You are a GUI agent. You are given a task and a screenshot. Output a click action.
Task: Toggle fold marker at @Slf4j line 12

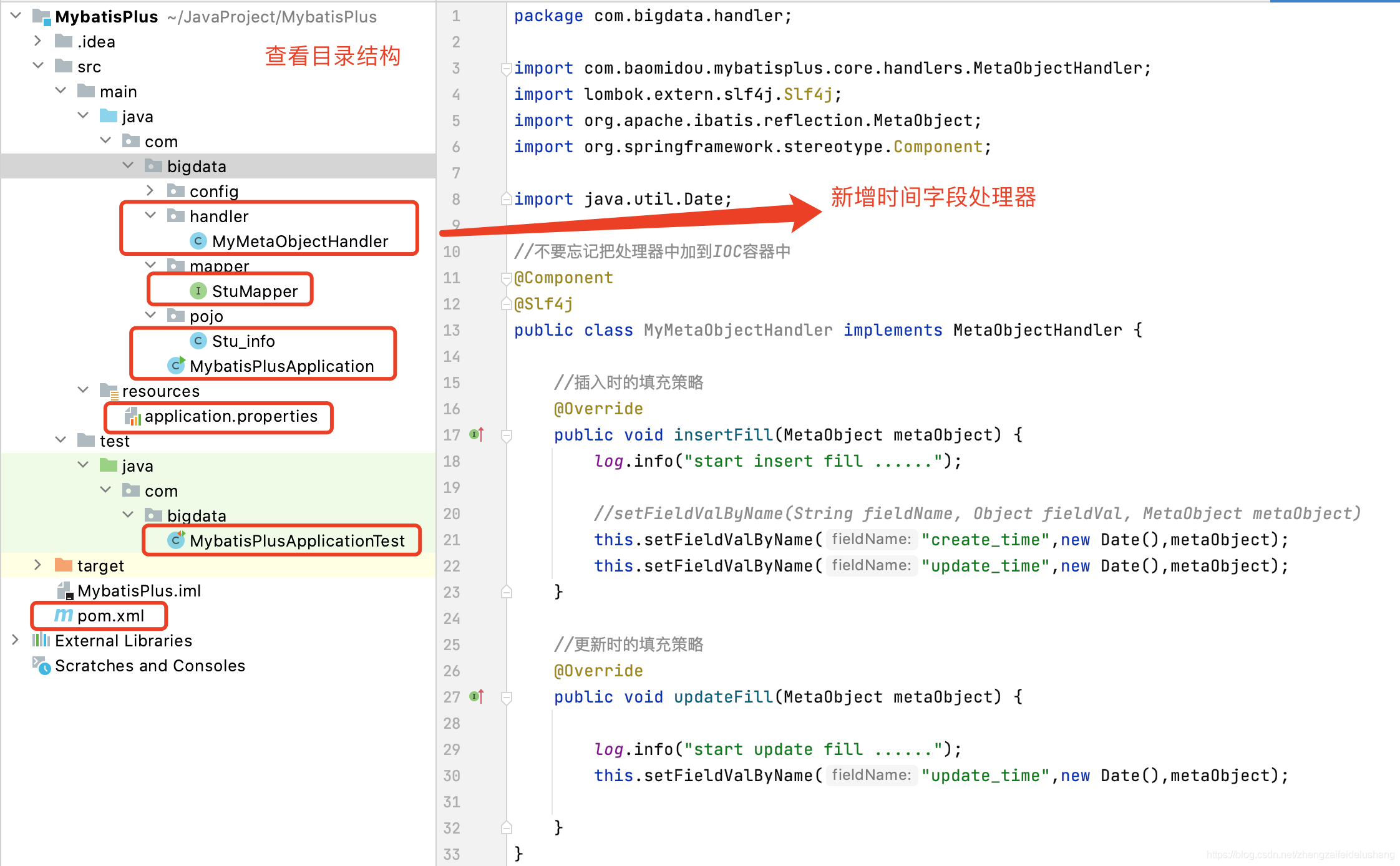(x=507, y=304)
